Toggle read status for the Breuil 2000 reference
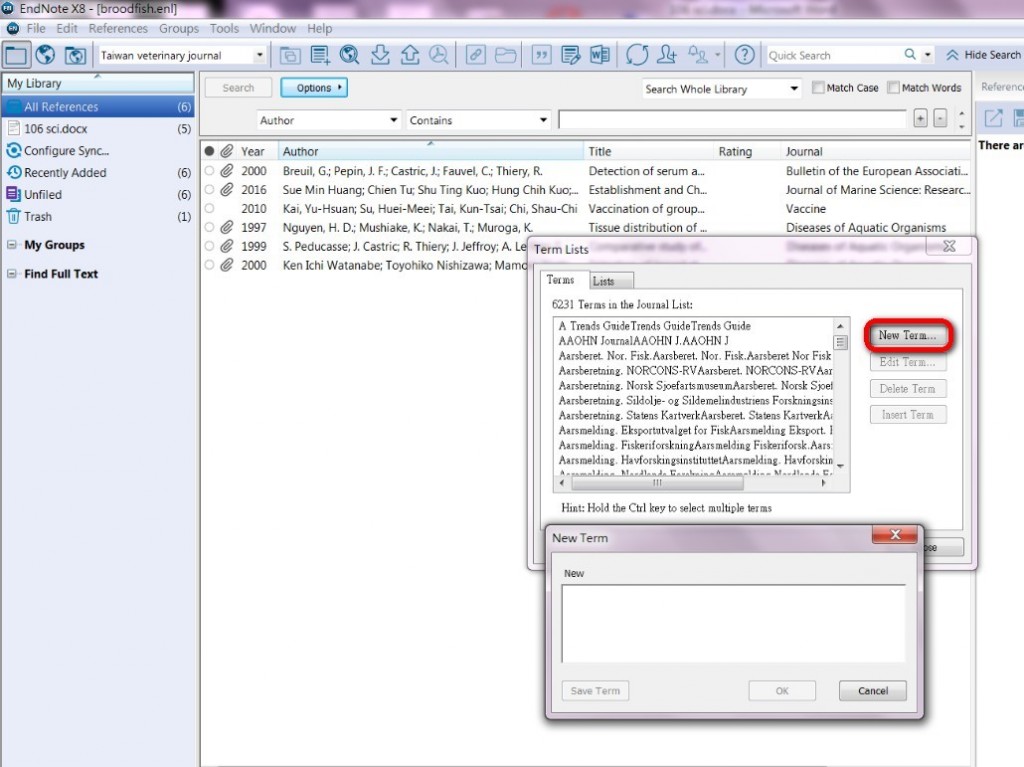This screenshot has width=1024, height=767. (x=209, y=171)
